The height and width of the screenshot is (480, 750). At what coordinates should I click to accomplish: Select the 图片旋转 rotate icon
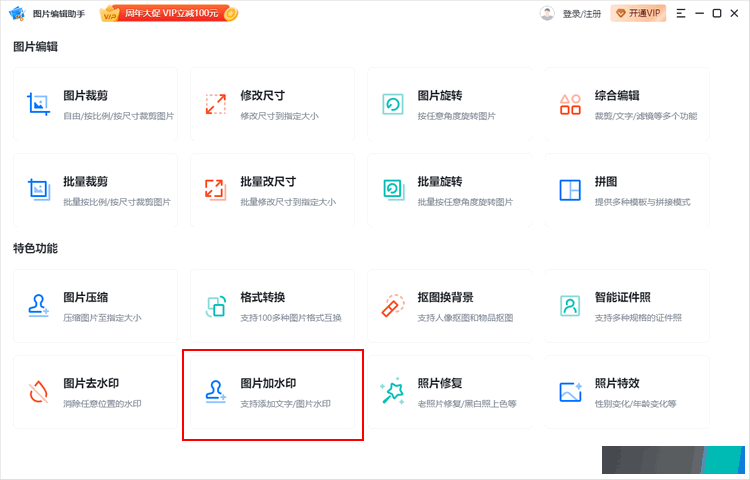point(393,104)
